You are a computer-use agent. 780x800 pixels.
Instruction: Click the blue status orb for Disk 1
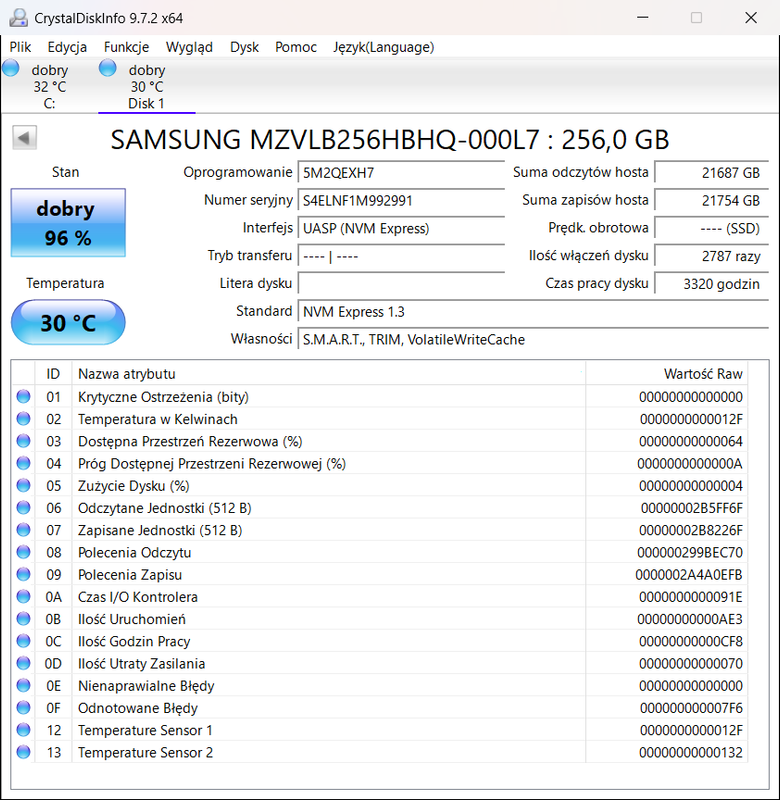coord(108,68)
